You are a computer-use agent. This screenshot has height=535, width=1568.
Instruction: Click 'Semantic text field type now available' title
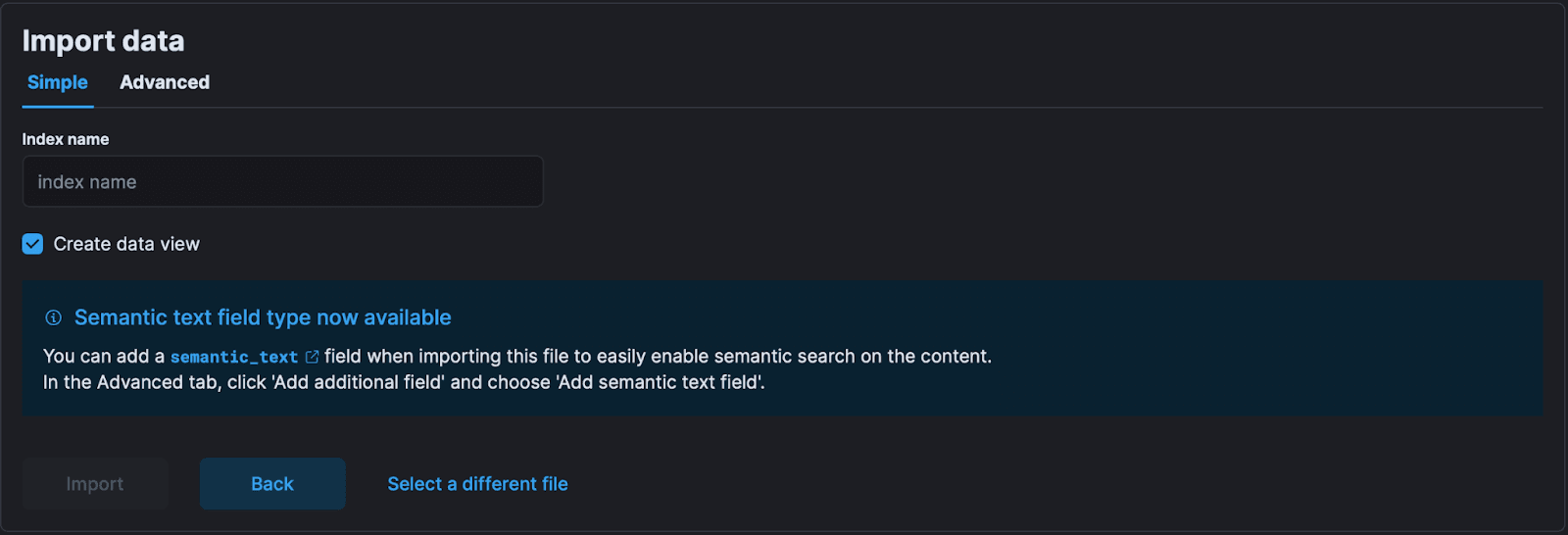[x=263, y=317]
